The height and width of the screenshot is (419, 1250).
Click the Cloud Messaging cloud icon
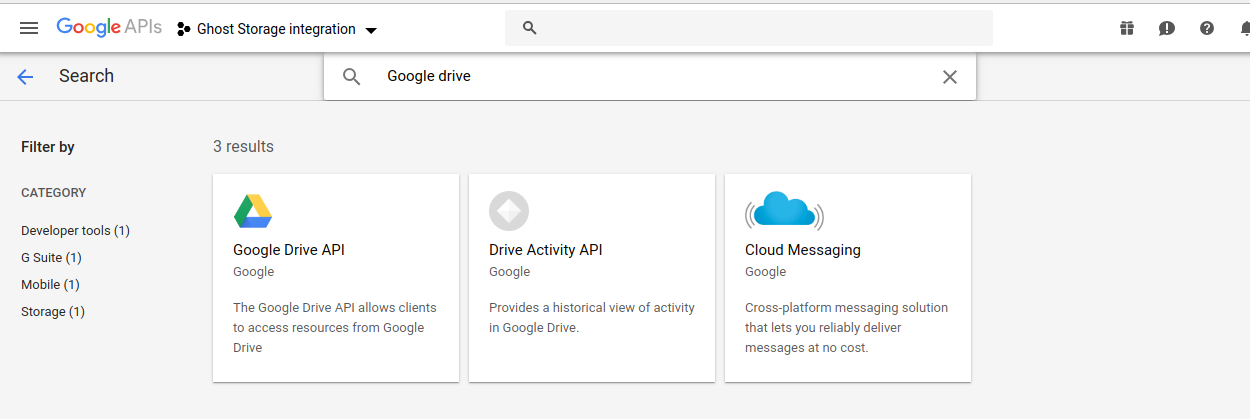pos(784,211)
